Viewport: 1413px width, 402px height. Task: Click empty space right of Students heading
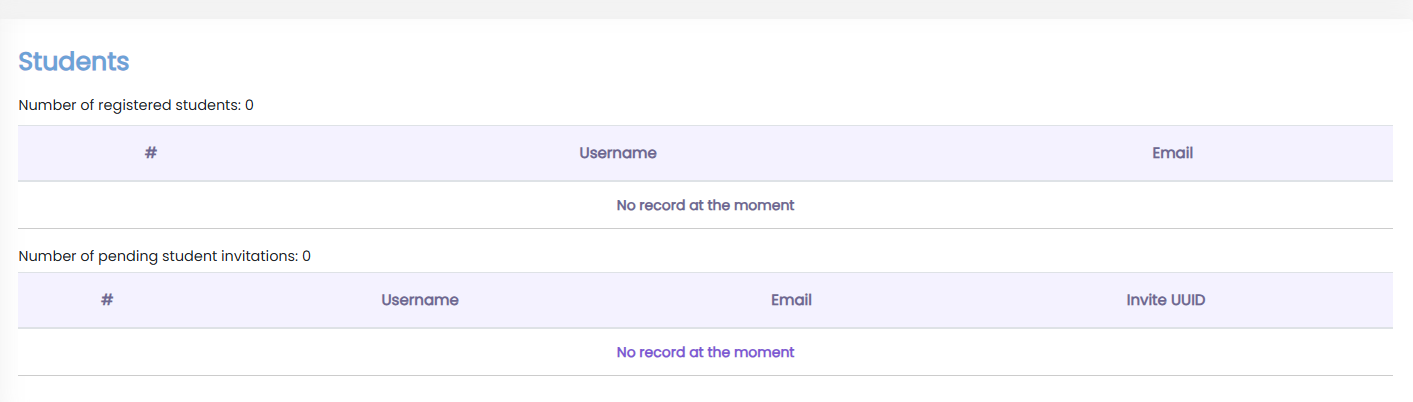pyautogui.click(x=700, y=61)
